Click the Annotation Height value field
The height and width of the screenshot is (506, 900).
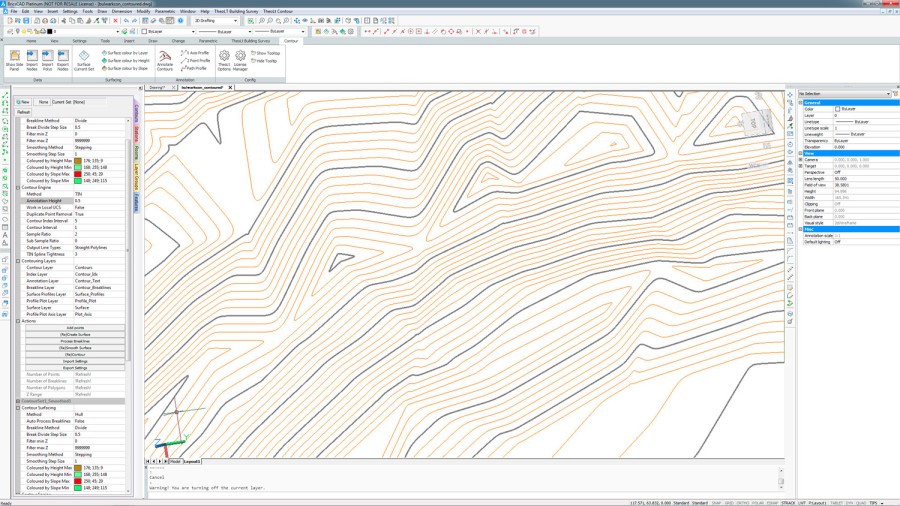99,201
